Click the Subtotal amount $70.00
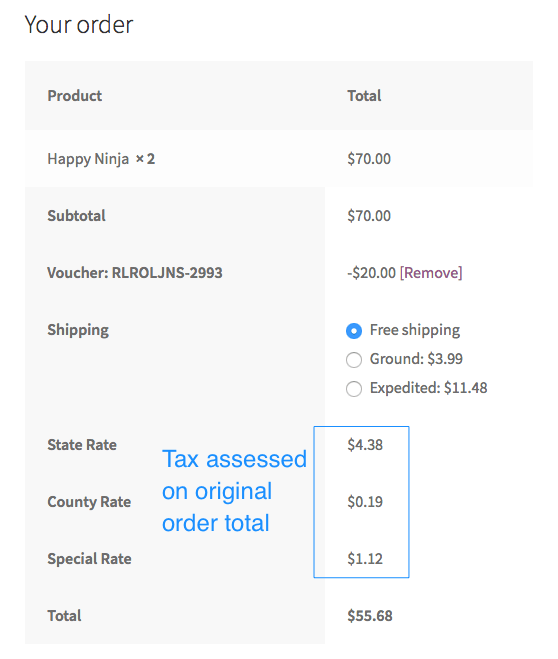 (369, 216)
